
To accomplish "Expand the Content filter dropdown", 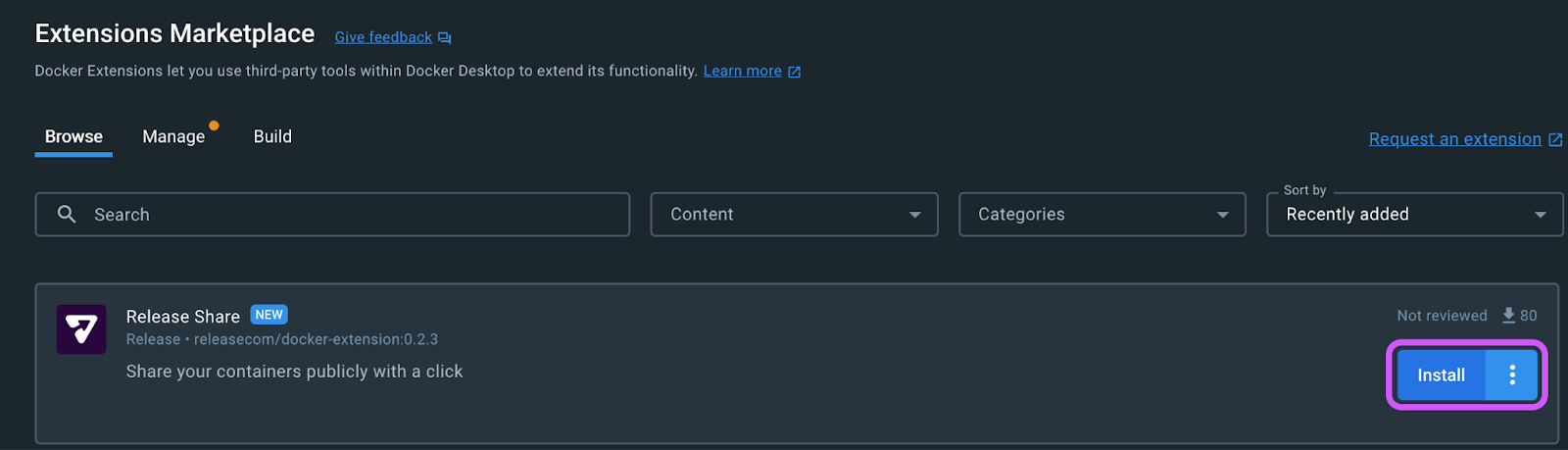I will 794,214.
